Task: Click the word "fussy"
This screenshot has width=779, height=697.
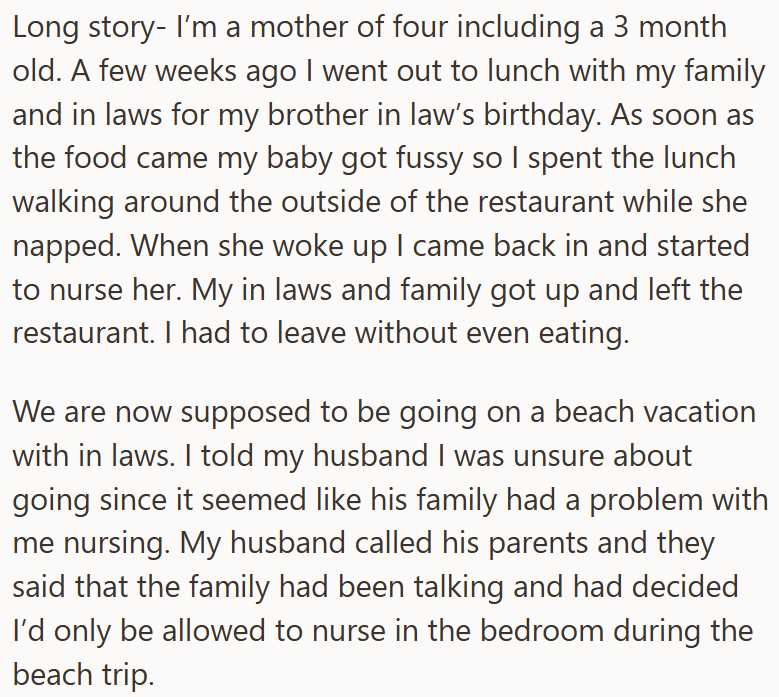Action: [429, 159]
